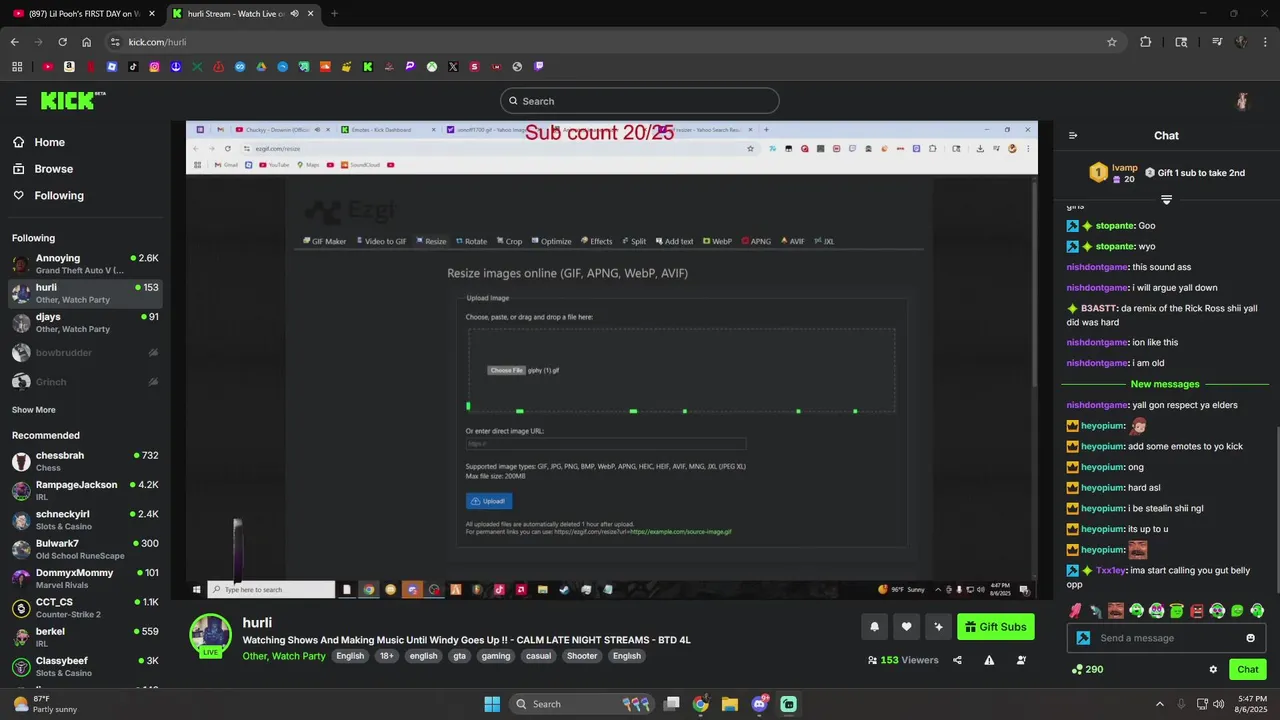The height and width of the screenshot is (720, 1280).
Task: Expand the chat leaderboard with the chevron handle
Action: (1166, 200)
